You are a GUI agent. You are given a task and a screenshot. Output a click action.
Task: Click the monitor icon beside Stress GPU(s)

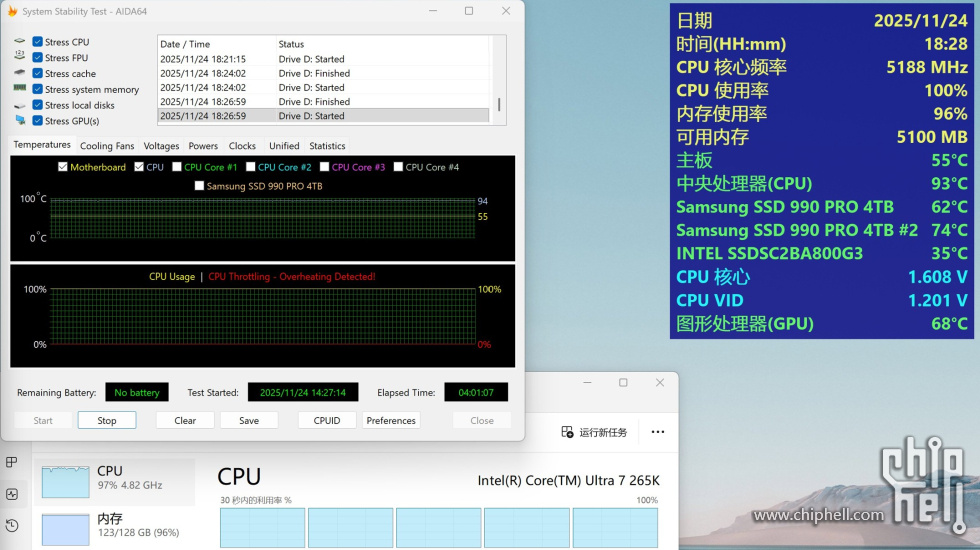tap(20, 120)
